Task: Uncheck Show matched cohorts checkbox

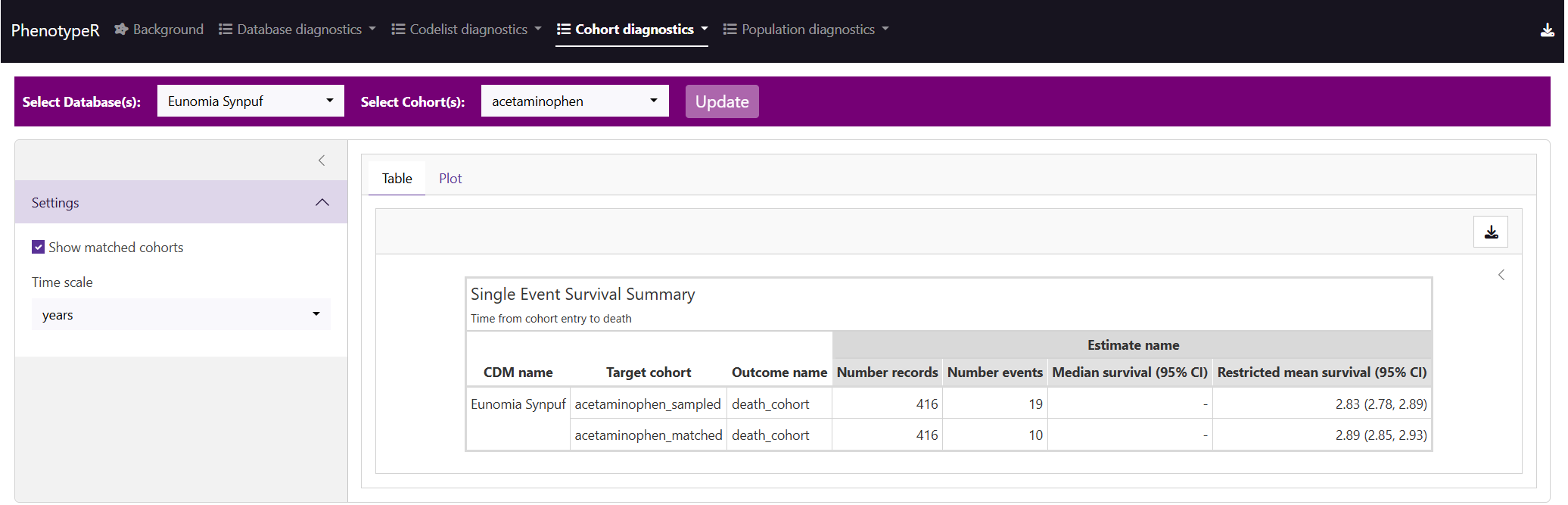Action: coord(39,247)
